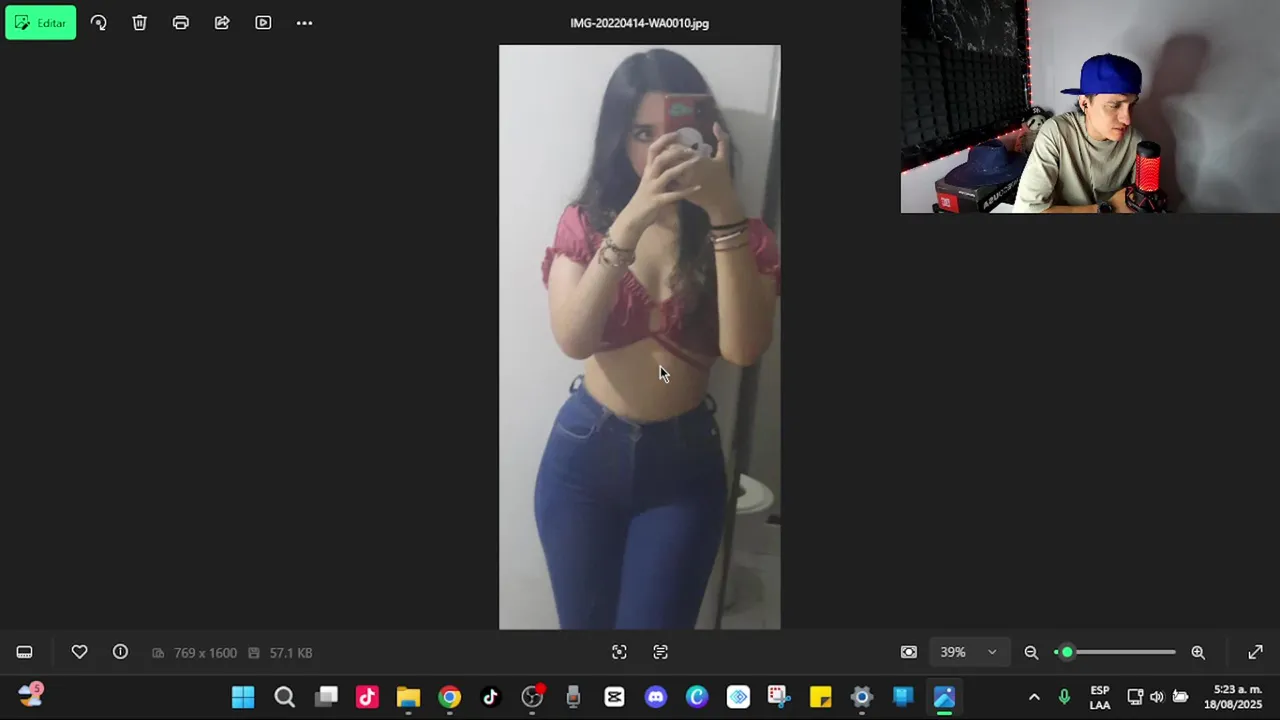Screen dimensions: 1280x720
Task: Click the 57.1 KB file size text
Action: [290, 653]
